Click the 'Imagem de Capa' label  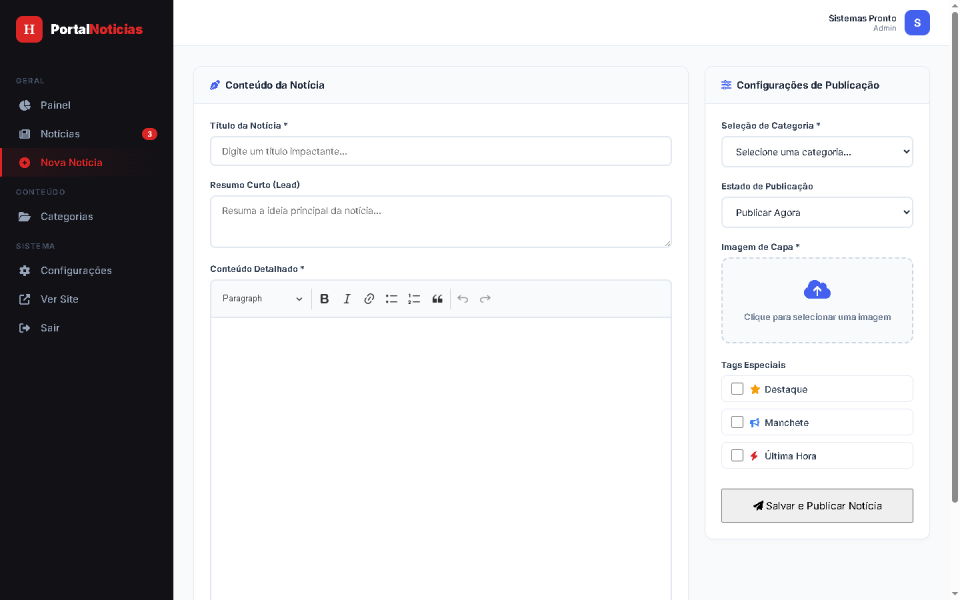coord(760,247)
